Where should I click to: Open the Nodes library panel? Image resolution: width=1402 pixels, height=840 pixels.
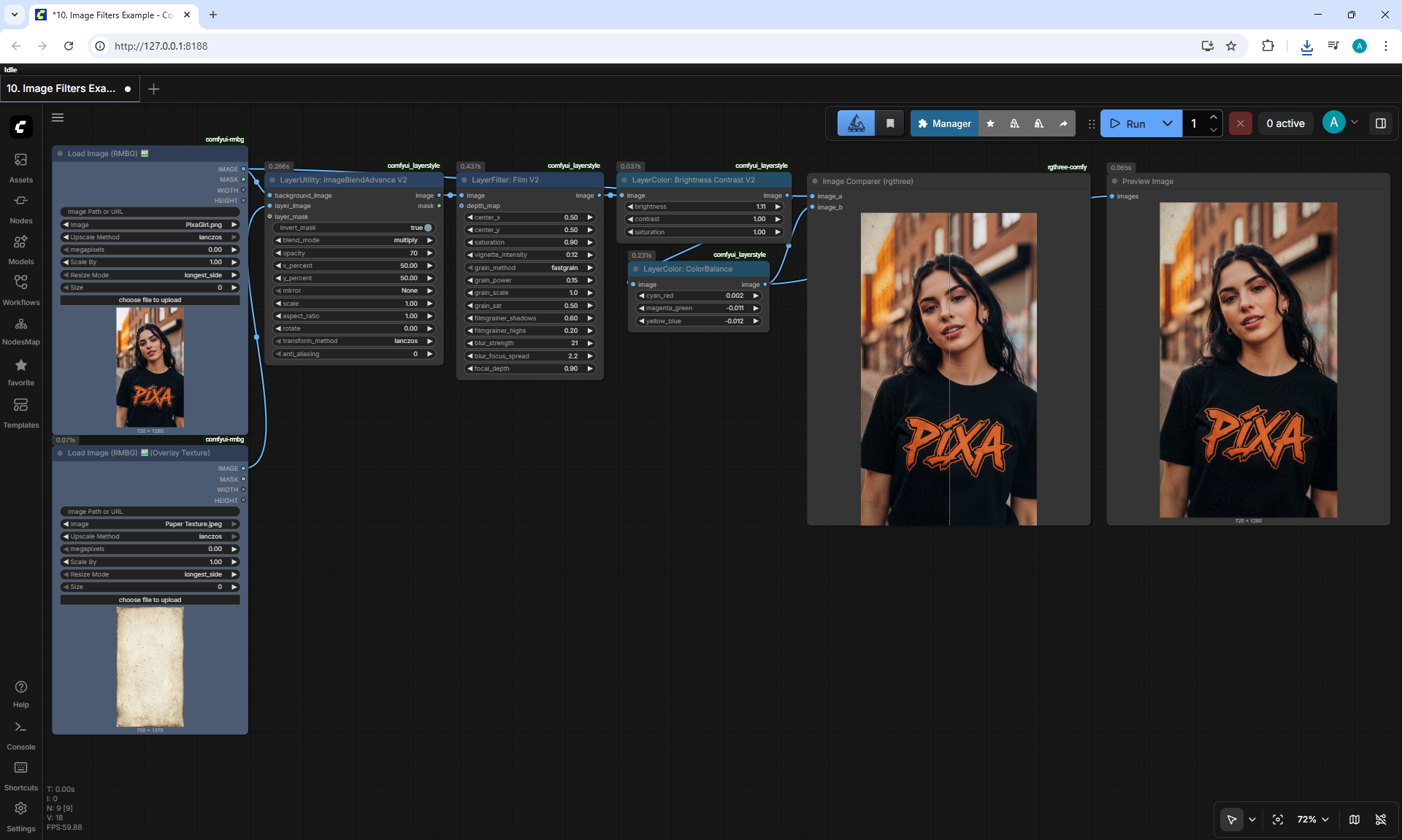coord(21,208)
